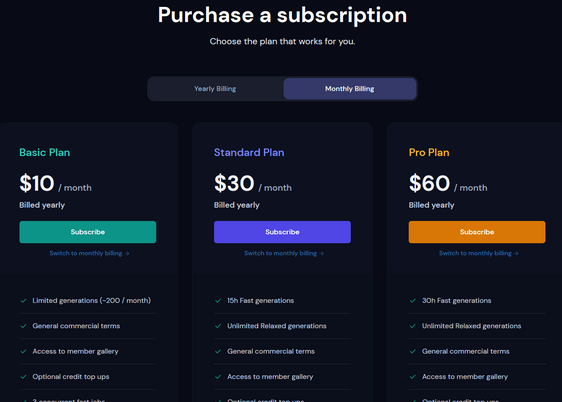
Task: Click Standard plan's Access to member gallery item
Action: (270, 377)
